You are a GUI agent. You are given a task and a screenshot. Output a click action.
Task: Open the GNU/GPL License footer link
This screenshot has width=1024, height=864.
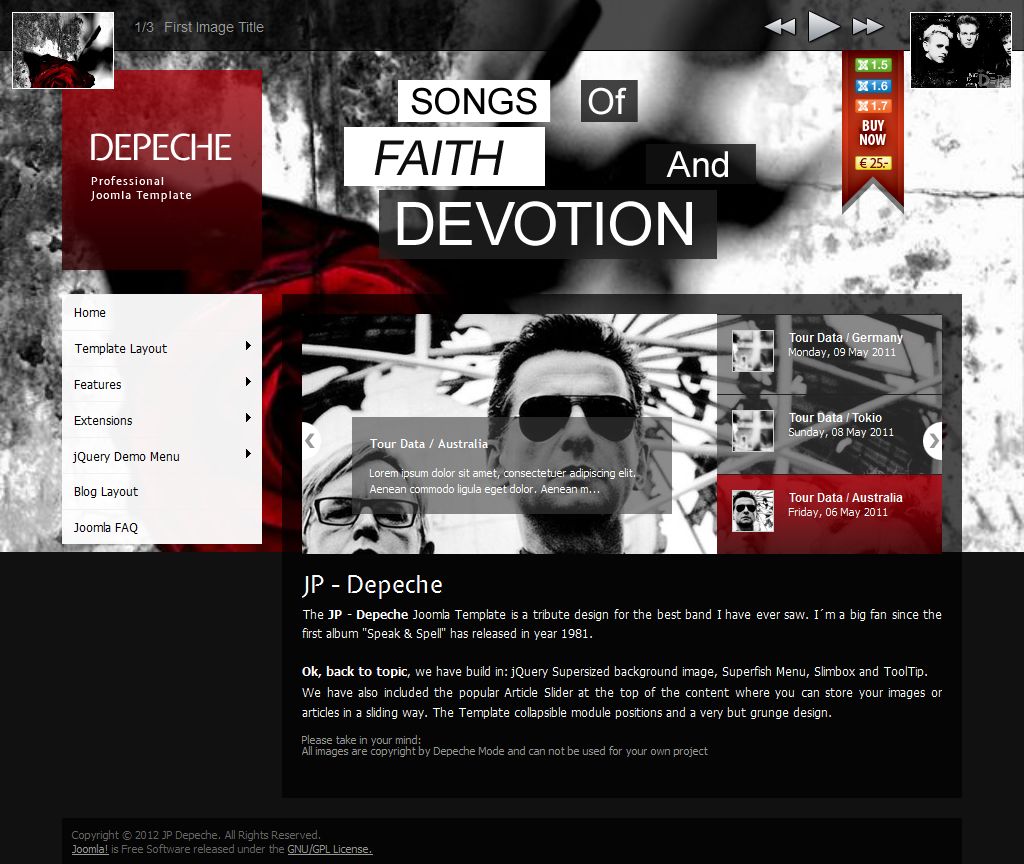330,850
